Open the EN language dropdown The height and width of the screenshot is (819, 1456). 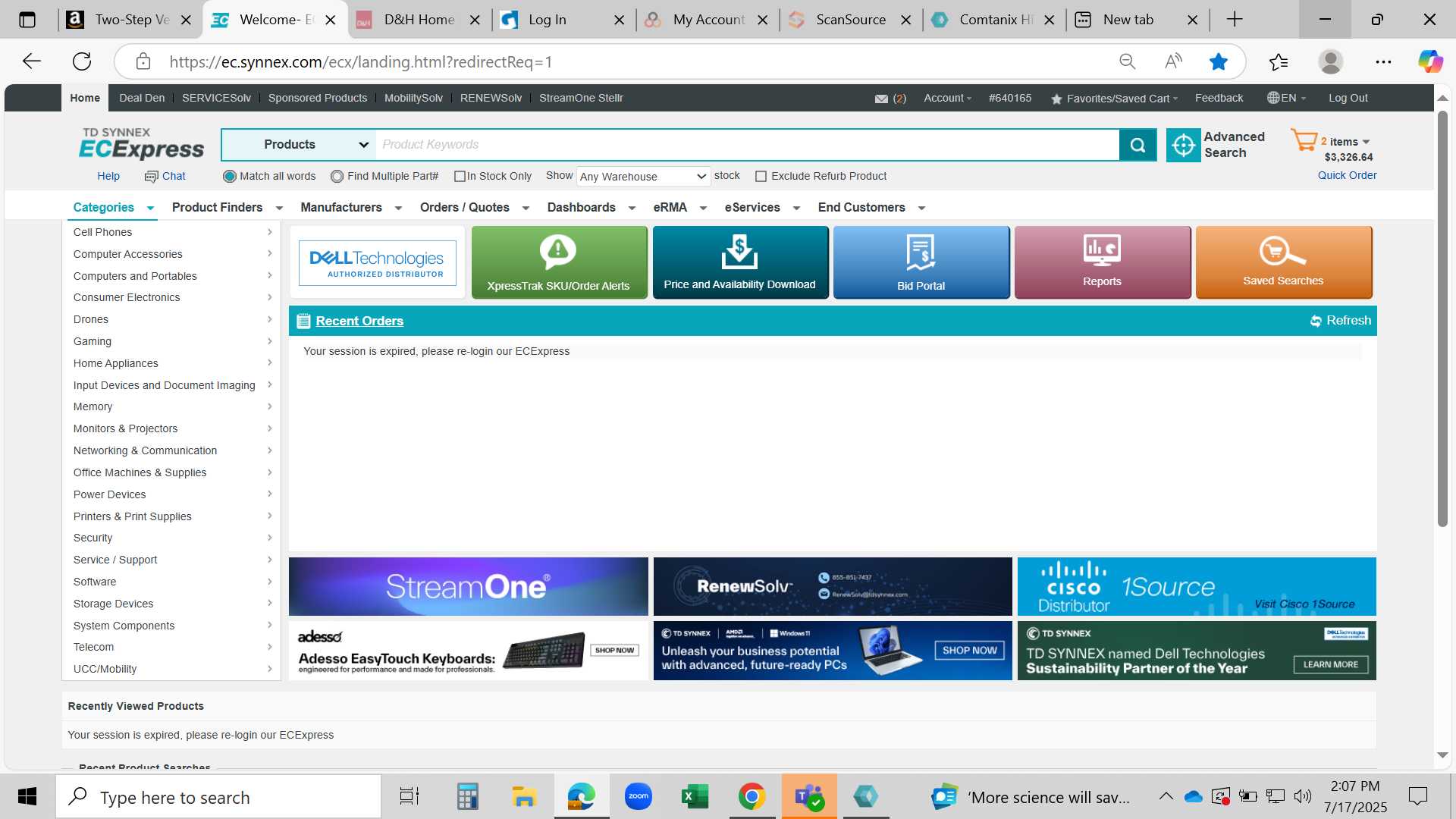tap(1286, 99)
